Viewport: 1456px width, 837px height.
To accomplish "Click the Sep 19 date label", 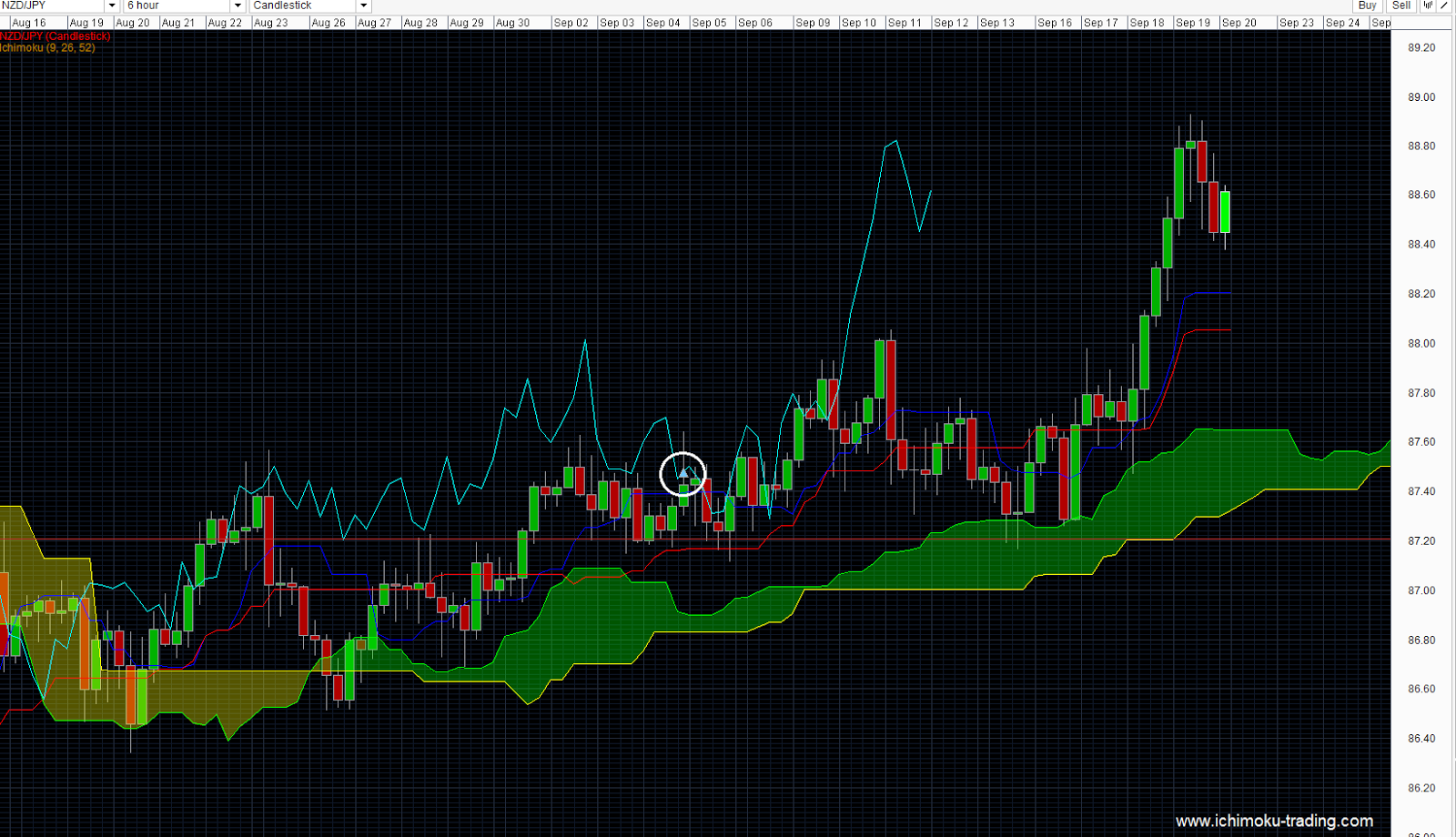I will (x=1192, y=23).
